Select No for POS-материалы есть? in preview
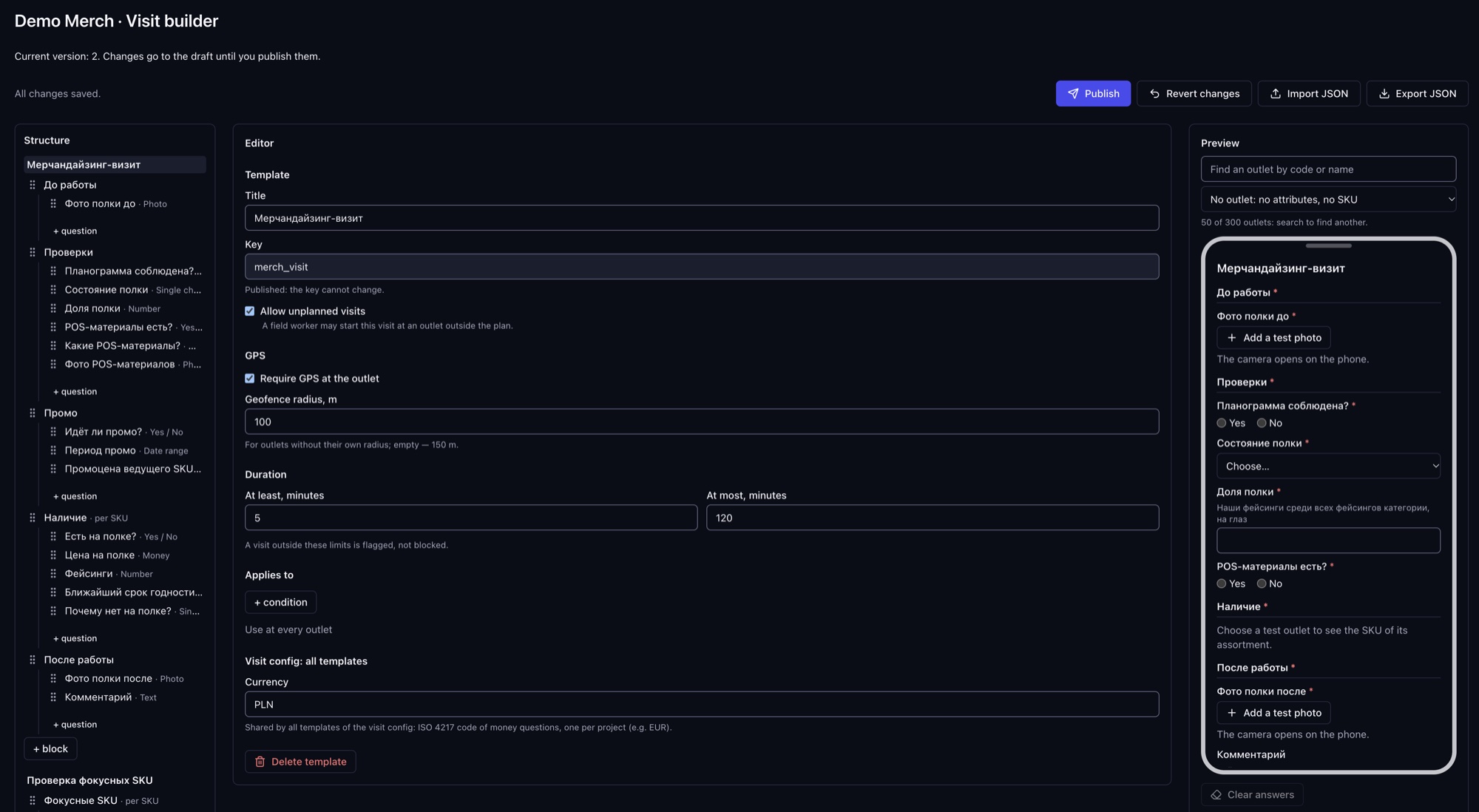The width and height of the screenshot is (1479, 812). pyautogui.click(x=1262, y=583)
